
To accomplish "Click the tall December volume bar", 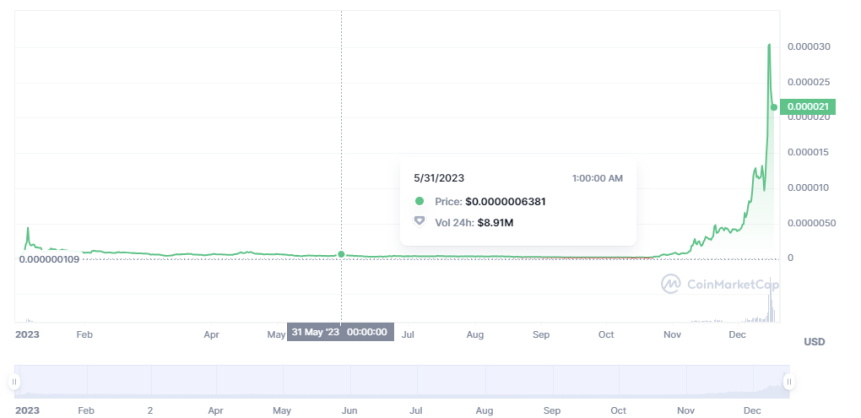I will coord(770,300).
